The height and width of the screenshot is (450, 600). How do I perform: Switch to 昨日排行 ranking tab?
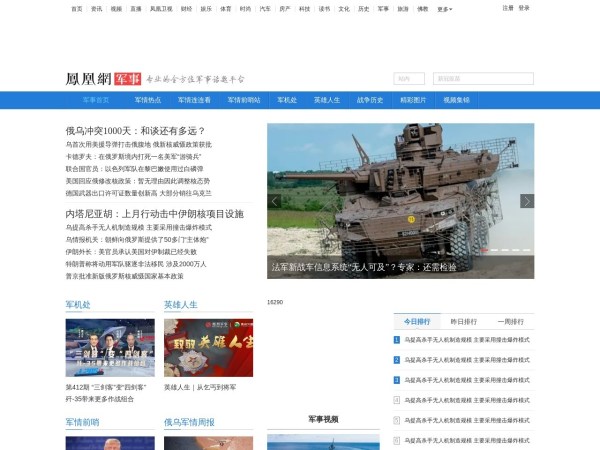coord(463,322)
